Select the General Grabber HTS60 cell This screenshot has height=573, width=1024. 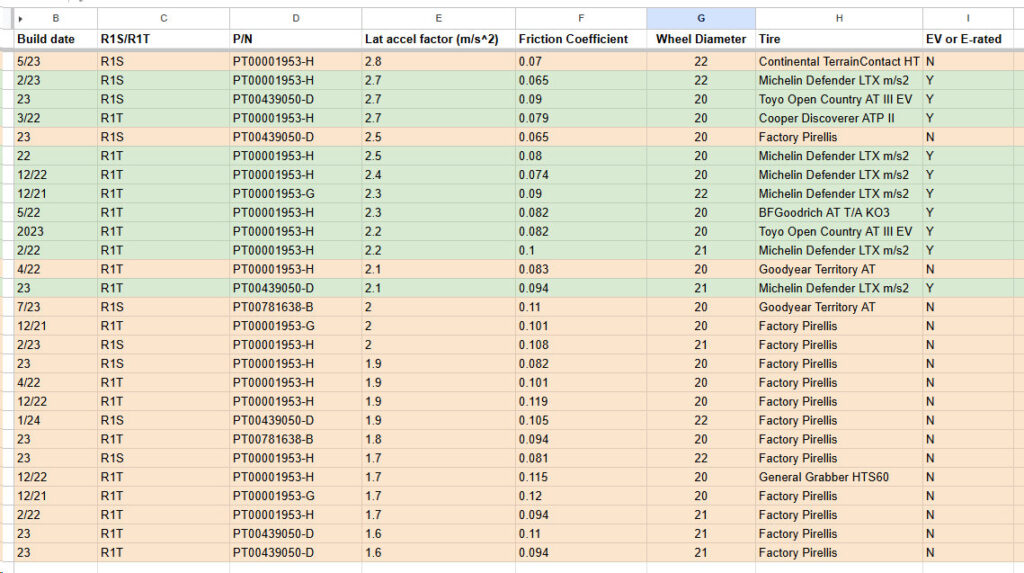coord(839,477)
